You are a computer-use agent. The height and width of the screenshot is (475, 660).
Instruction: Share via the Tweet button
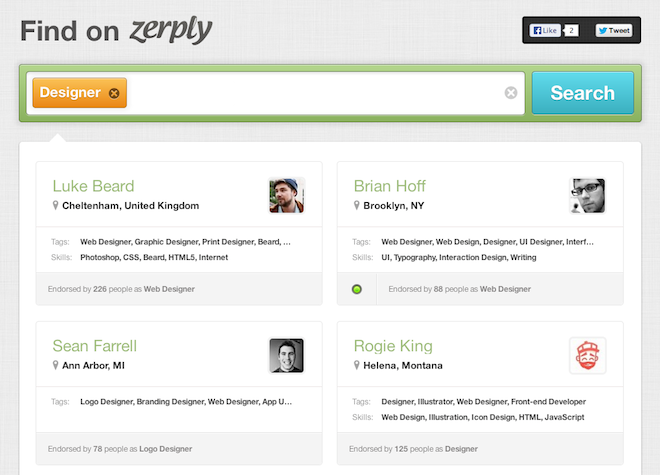[614, 30]
